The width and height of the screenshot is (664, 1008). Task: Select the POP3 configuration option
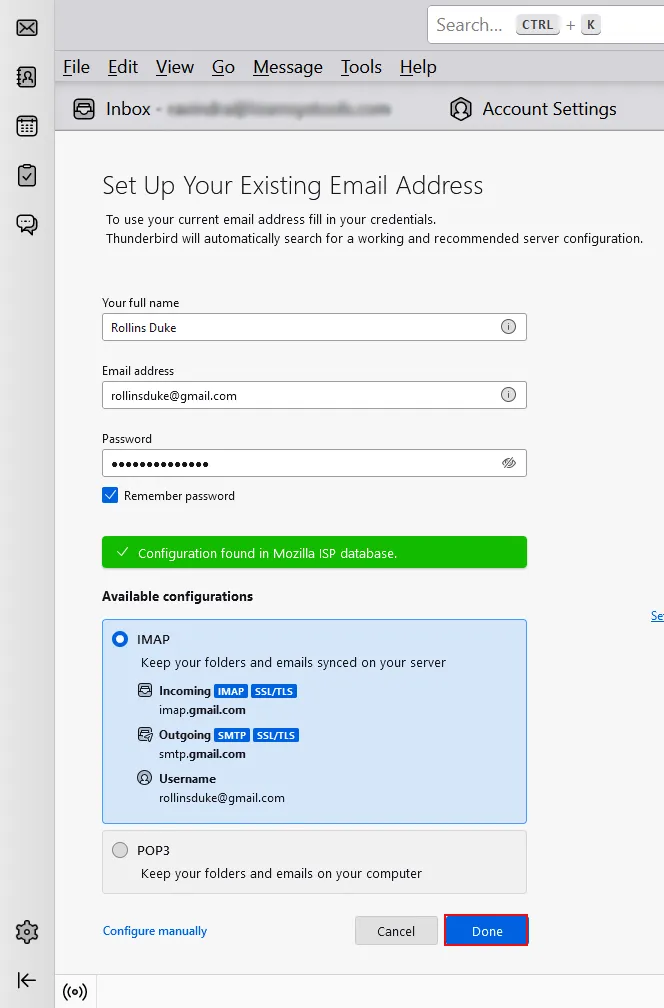pos(120,851)
